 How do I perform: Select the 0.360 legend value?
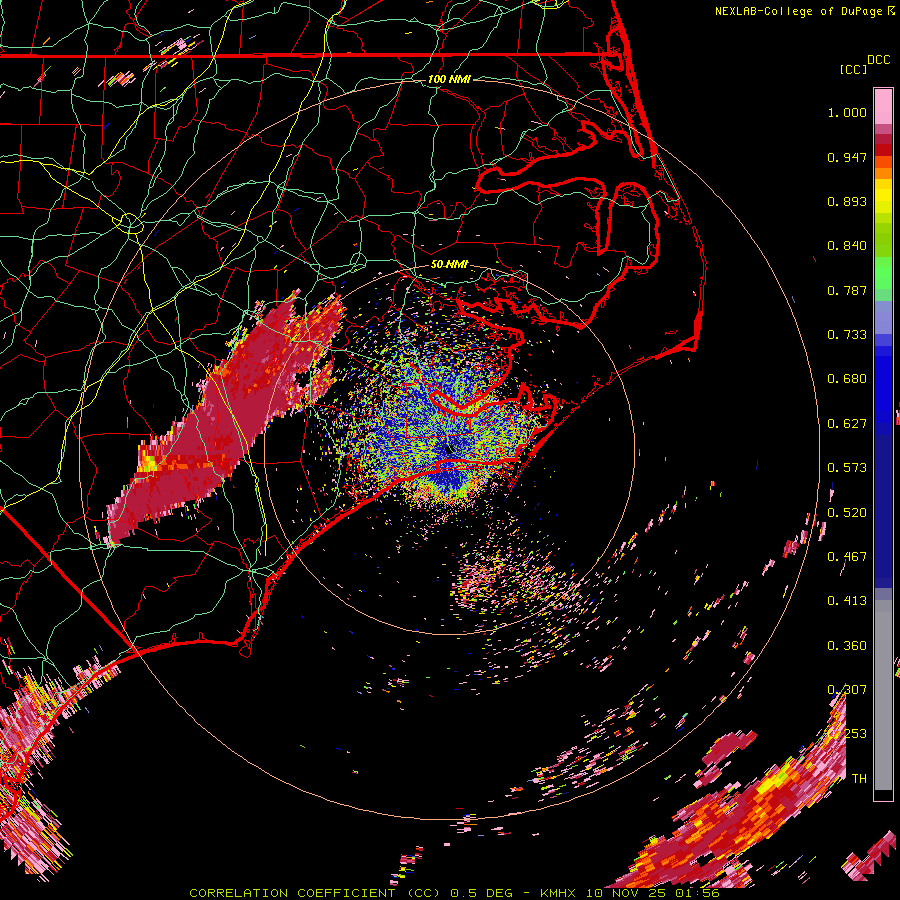click(847, 646)
